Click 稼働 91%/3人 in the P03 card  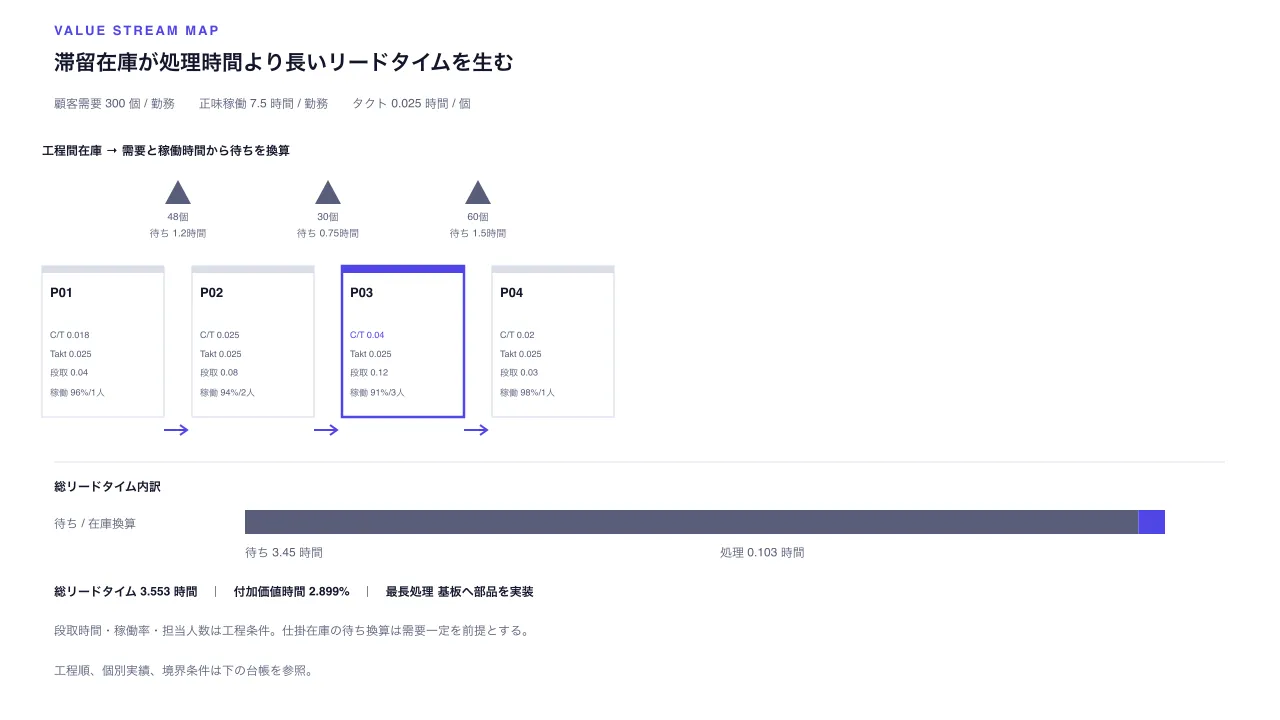(377, 393)
